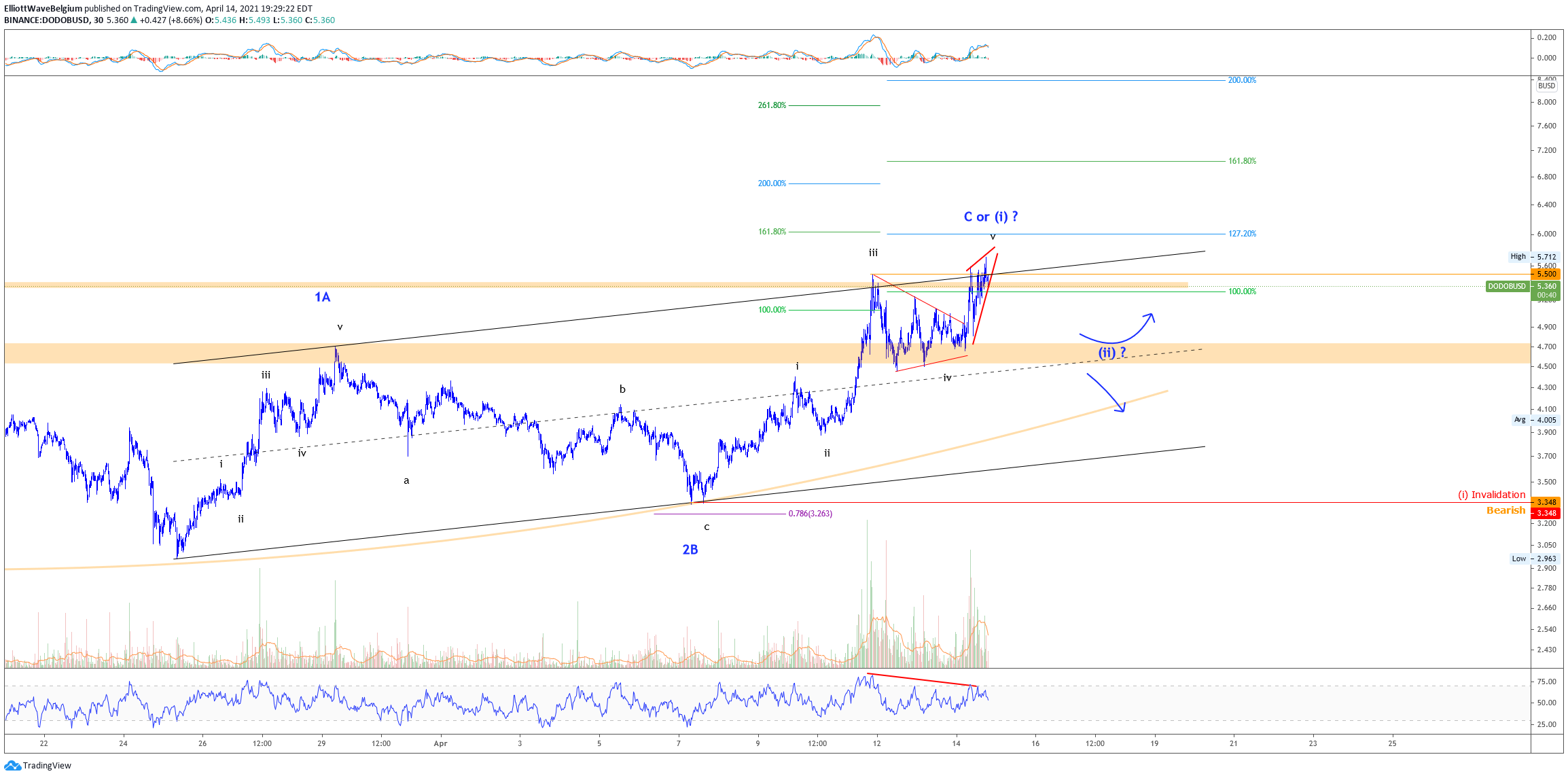Select the blue downward arrow drawing
This screenshot has height=778, width=1568.
(1106, 393)
